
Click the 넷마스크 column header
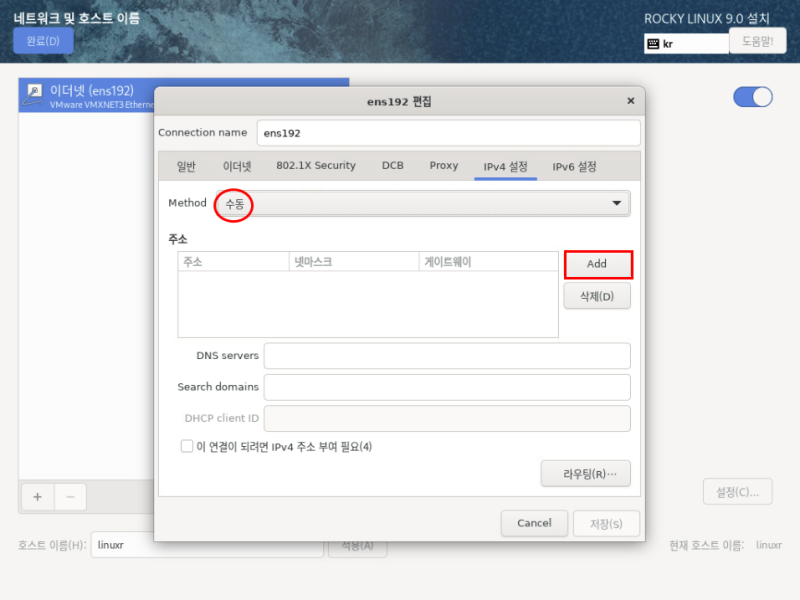(354, 262)
